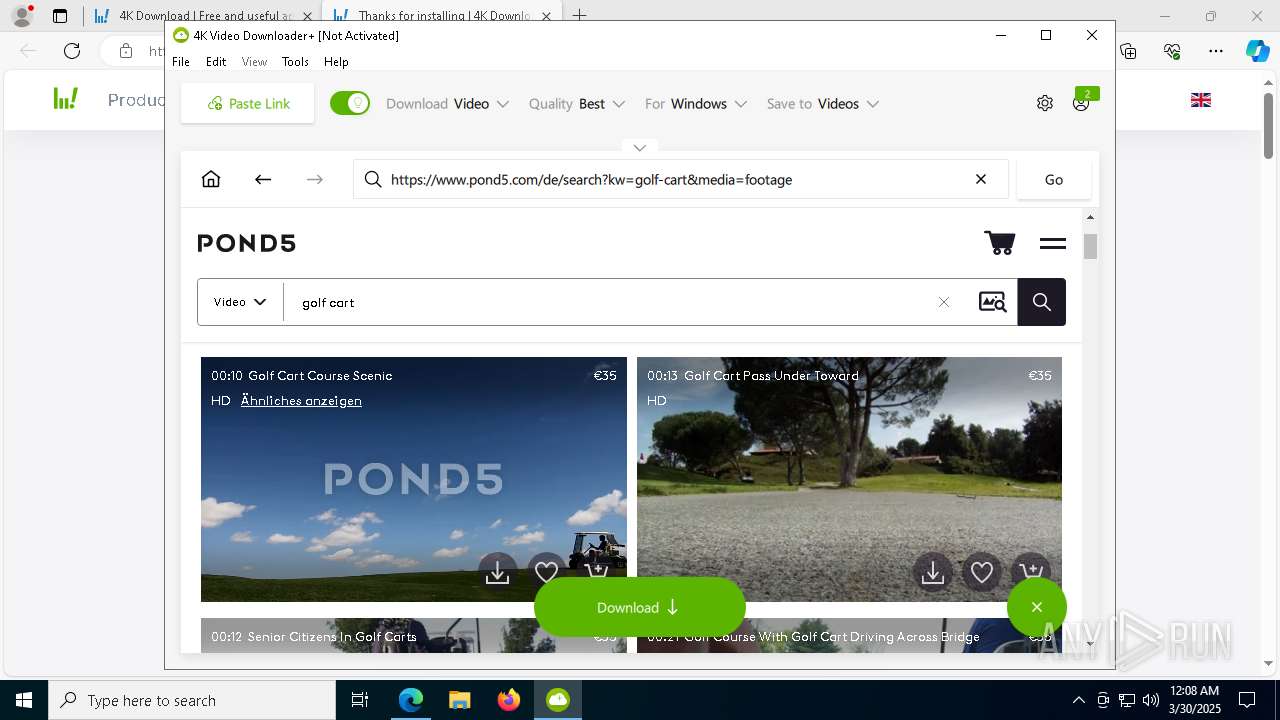Viewport: 1280px width, 720px height.
Task: Click the Go button
Action: coord(1054,179)
